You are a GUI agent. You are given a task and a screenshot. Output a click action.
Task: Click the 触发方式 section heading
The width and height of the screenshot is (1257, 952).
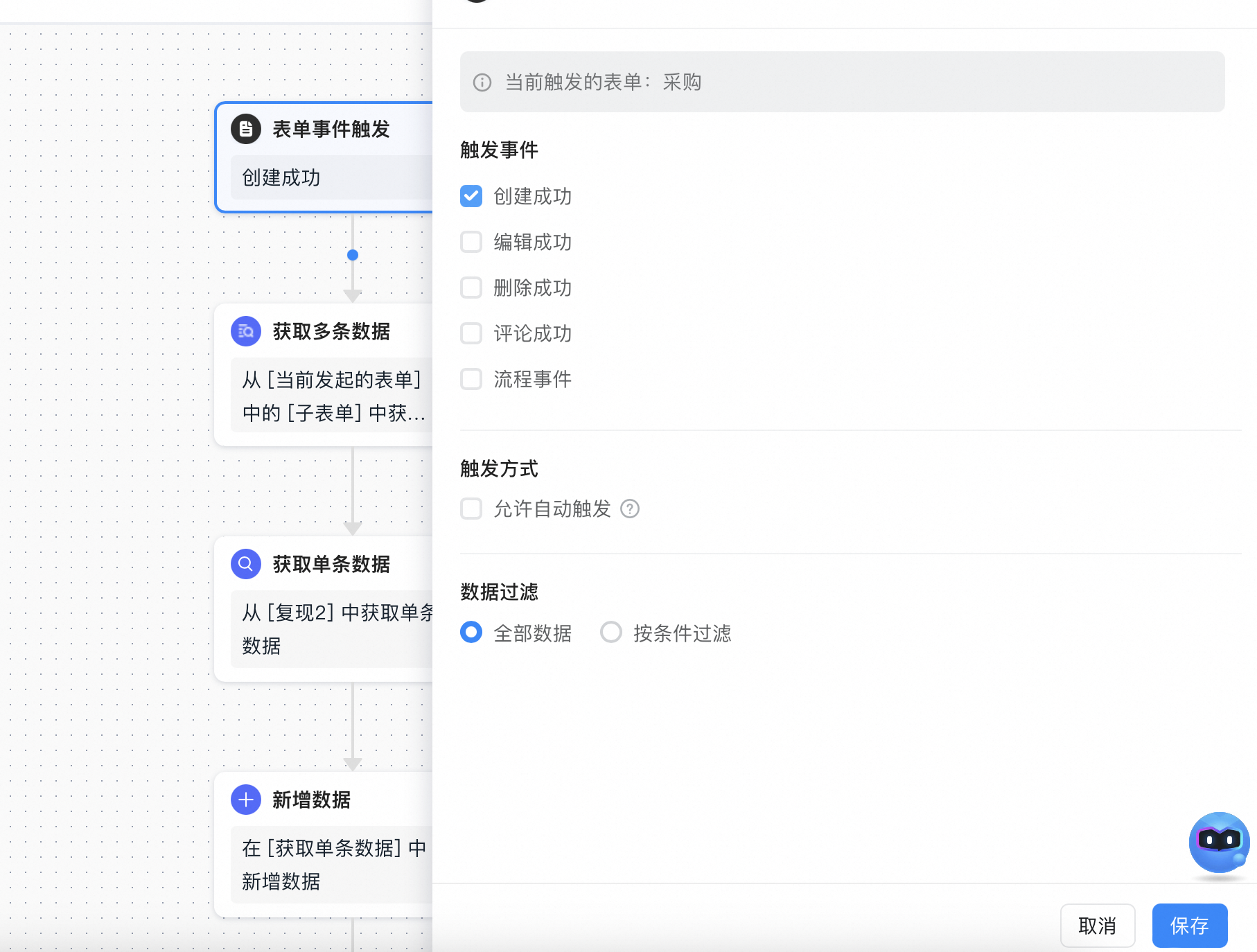coord(499,468)
